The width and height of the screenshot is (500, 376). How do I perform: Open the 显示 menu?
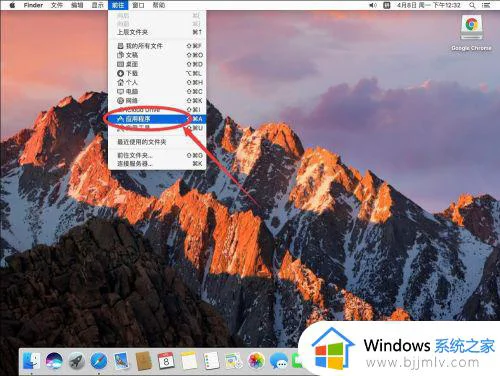click(x=98, y=5)
